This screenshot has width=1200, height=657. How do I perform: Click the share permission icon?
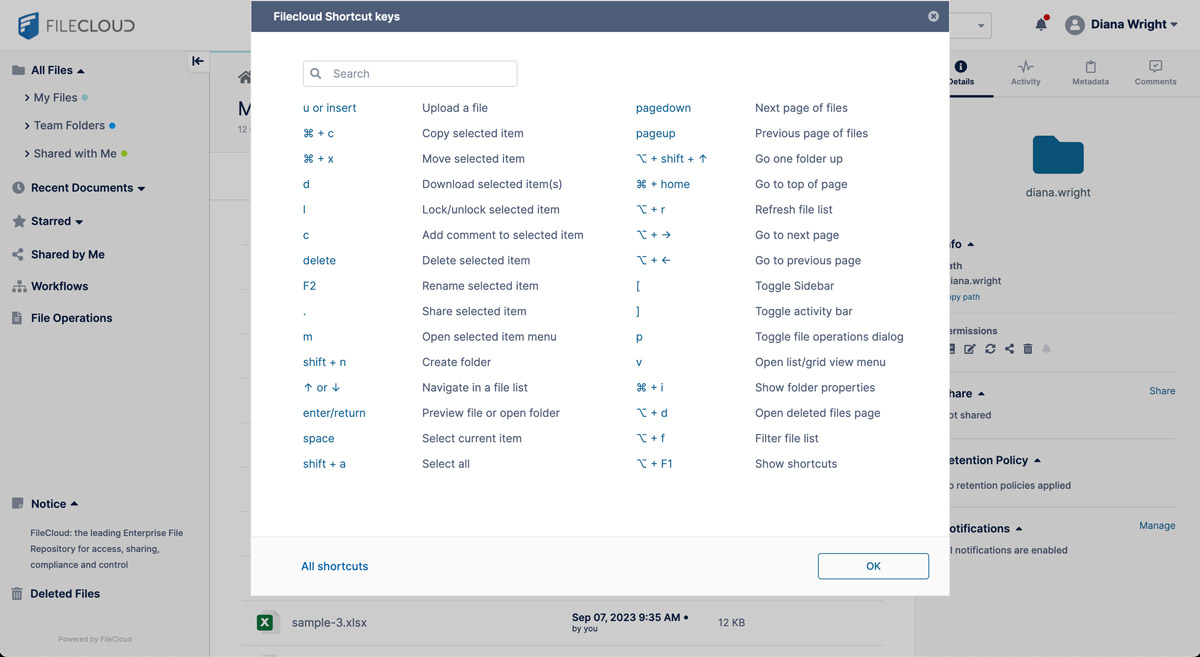click(1009, 349)
